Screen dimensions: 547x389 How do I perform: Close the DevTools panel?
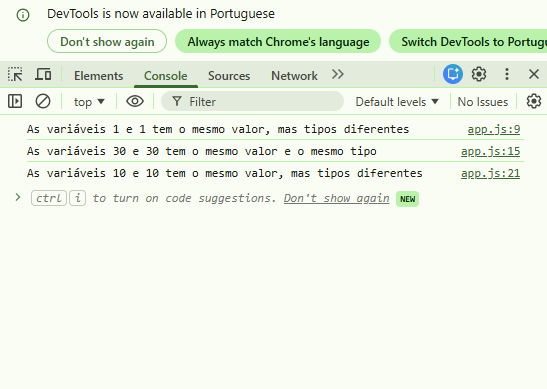[534, 74]
